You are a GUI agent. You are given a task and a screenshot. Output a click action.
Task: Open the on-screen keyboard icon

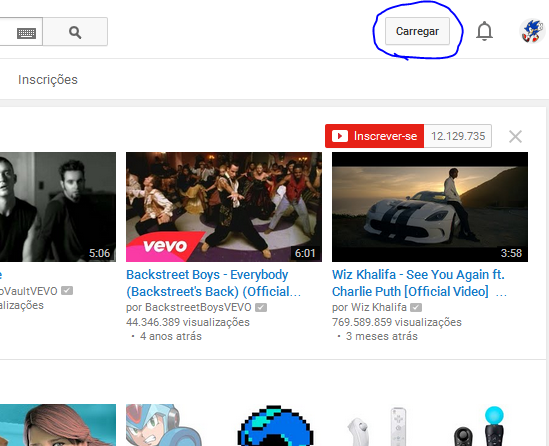[26, 33]
